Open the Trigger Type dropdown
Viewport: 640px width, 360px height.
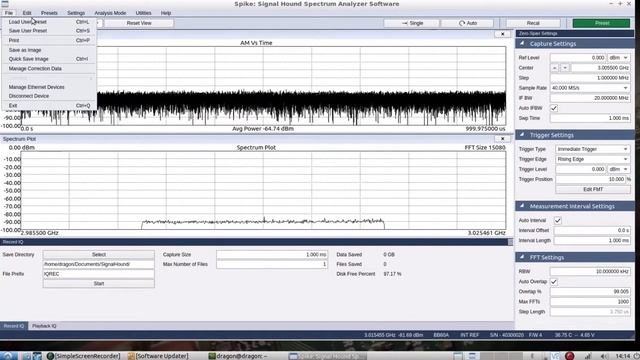point(593,149)
